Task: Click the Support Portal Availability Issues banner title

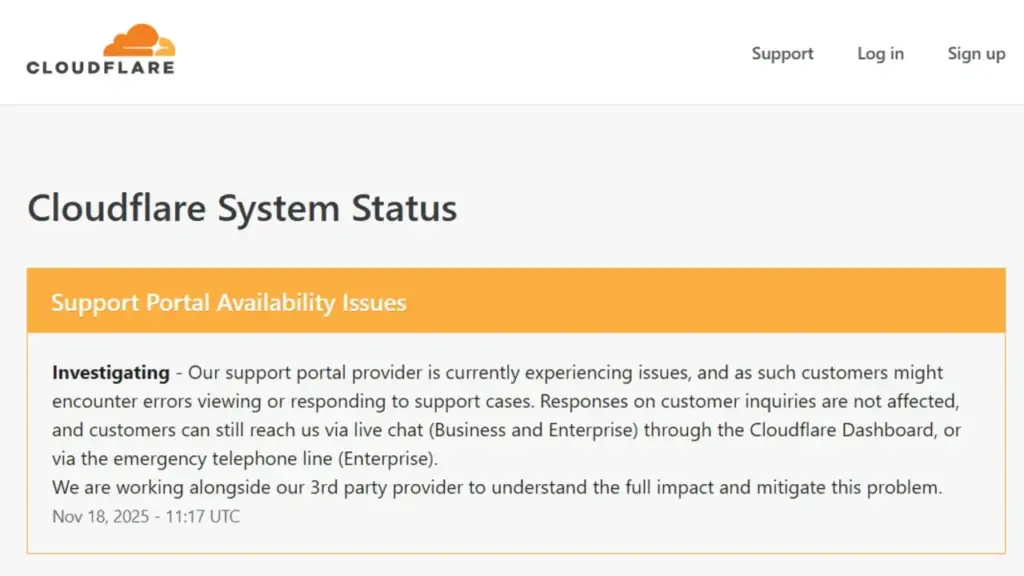Action: point(228,301)
